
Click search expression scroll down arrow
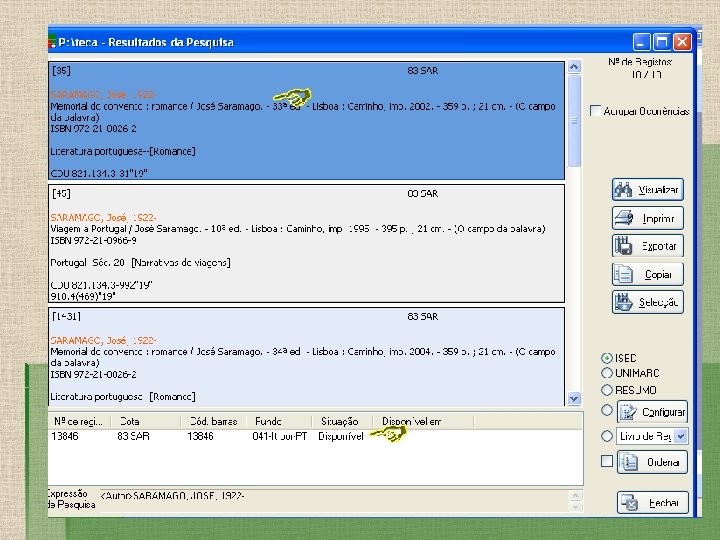click(575, 506)
